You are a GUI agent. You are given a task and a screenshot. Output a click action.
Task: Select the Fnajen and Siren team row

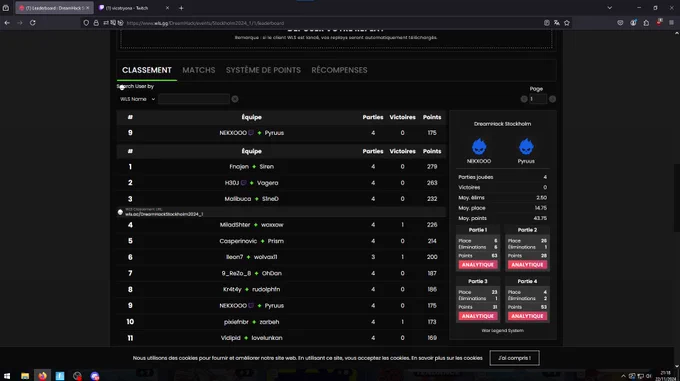[281, 167]
